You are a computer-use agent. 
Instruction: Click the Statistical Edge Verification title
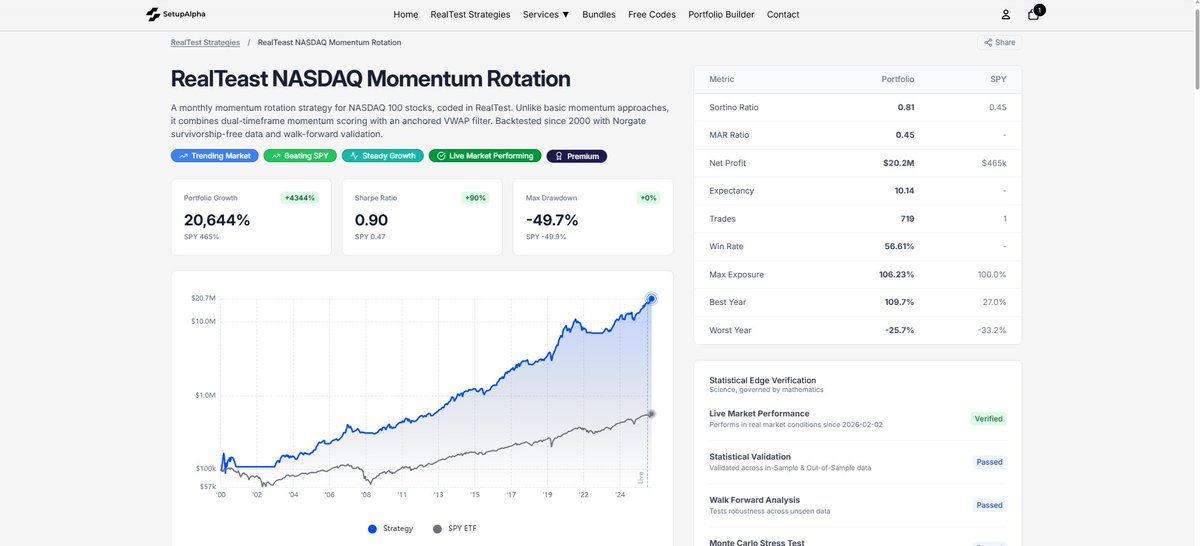763,380
